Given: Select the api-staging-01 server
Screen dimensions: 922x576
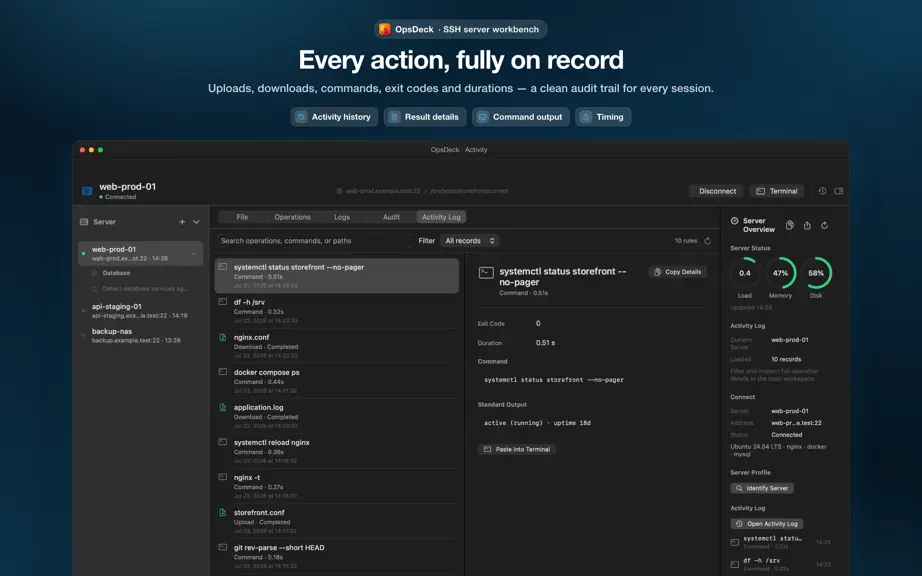Looking at the screenshot, I should 140,310.
